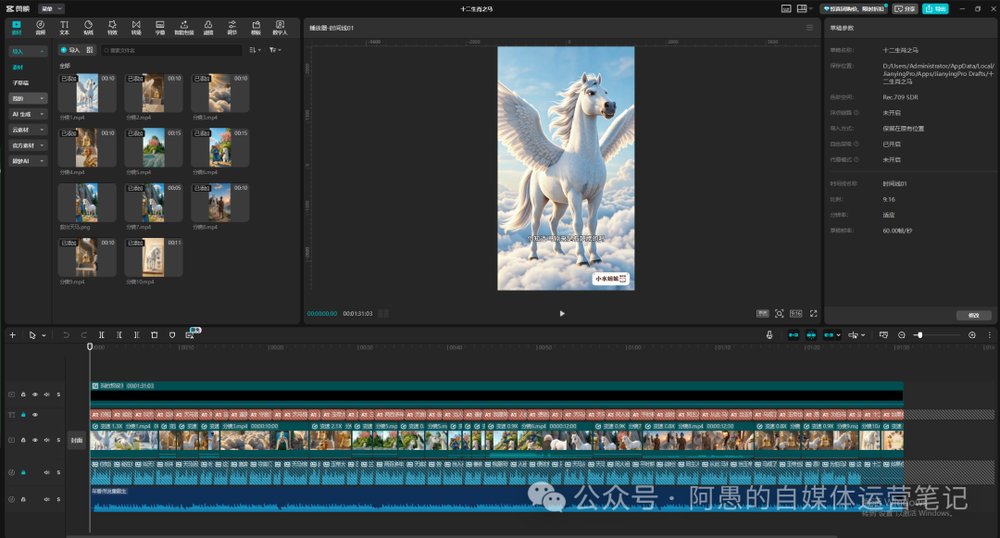The image size is (1000, 538).
Task: Select the 子草稿 sidebar item
Action: pos(21,83)
